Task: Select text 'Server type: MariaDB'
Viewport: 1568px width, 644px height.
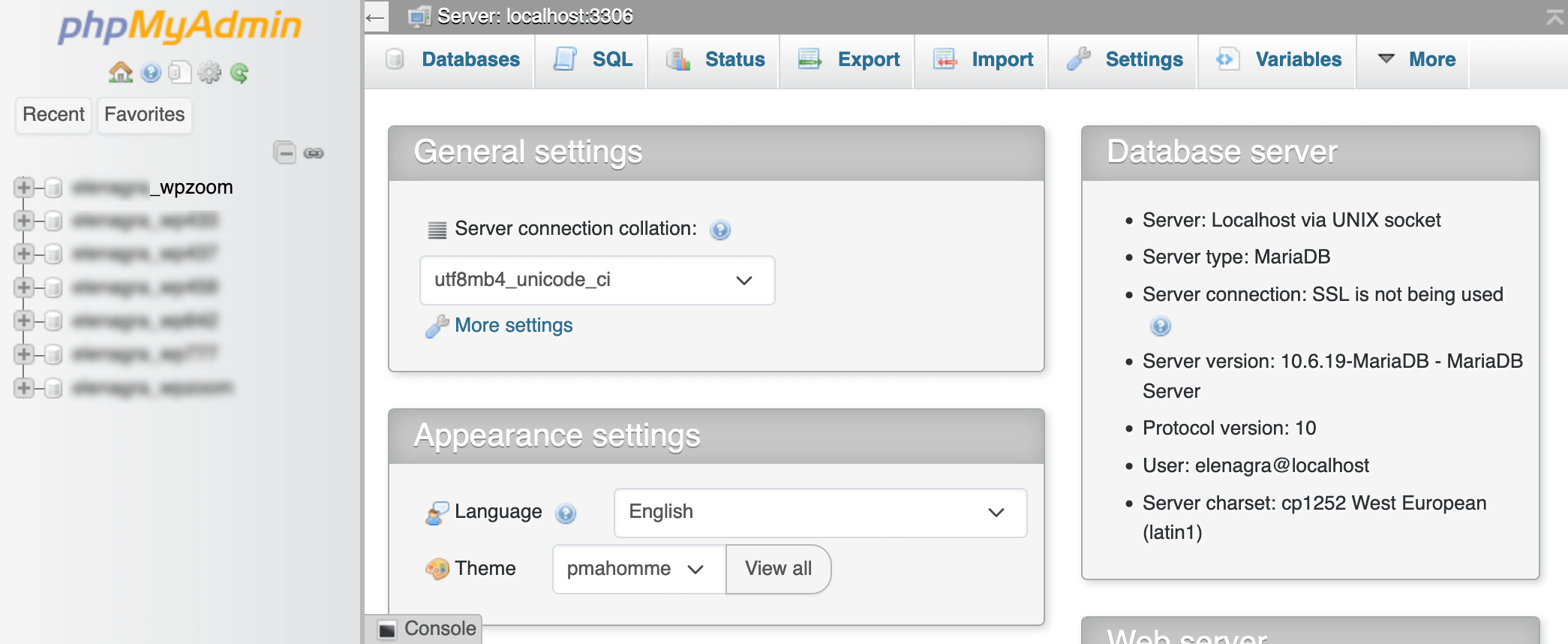Action: click(1236, 257)
